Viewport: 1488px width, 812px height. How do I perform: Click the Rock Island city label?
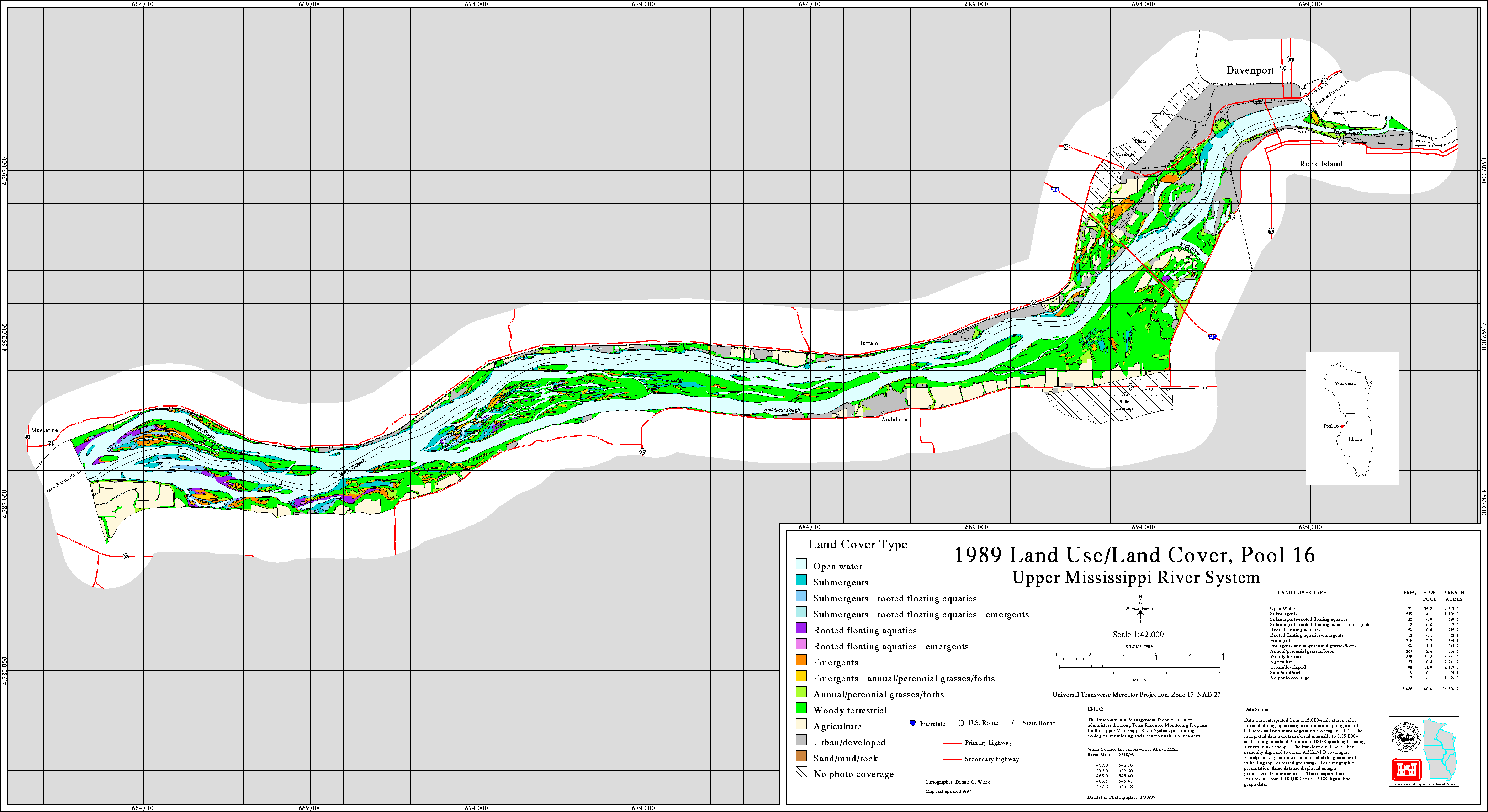[1320, 164]
